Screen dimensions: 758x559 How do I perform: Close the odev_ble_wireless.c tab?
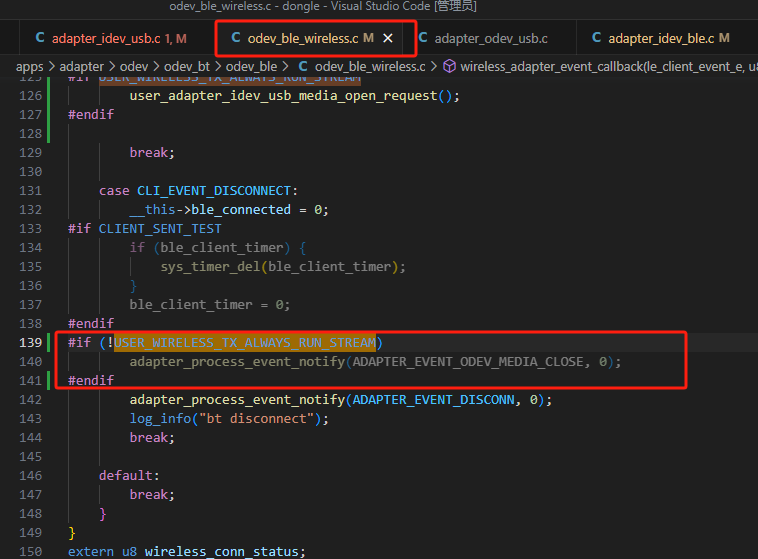388,38
